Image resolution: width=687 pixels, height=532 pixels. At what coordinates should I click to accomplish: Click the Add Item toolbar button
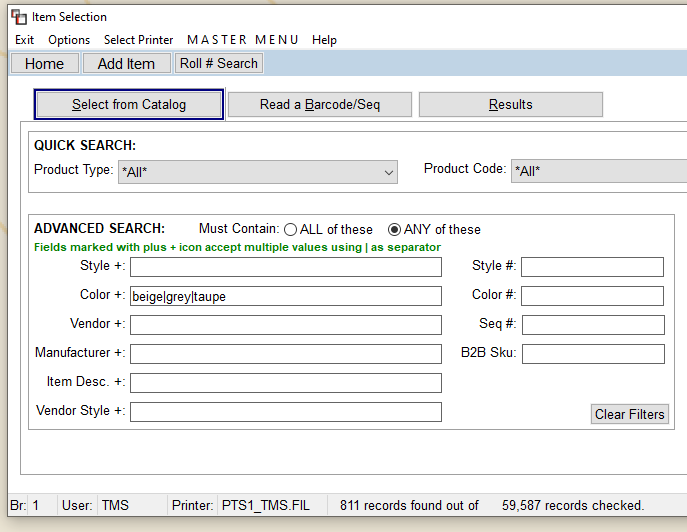[126, 64]
